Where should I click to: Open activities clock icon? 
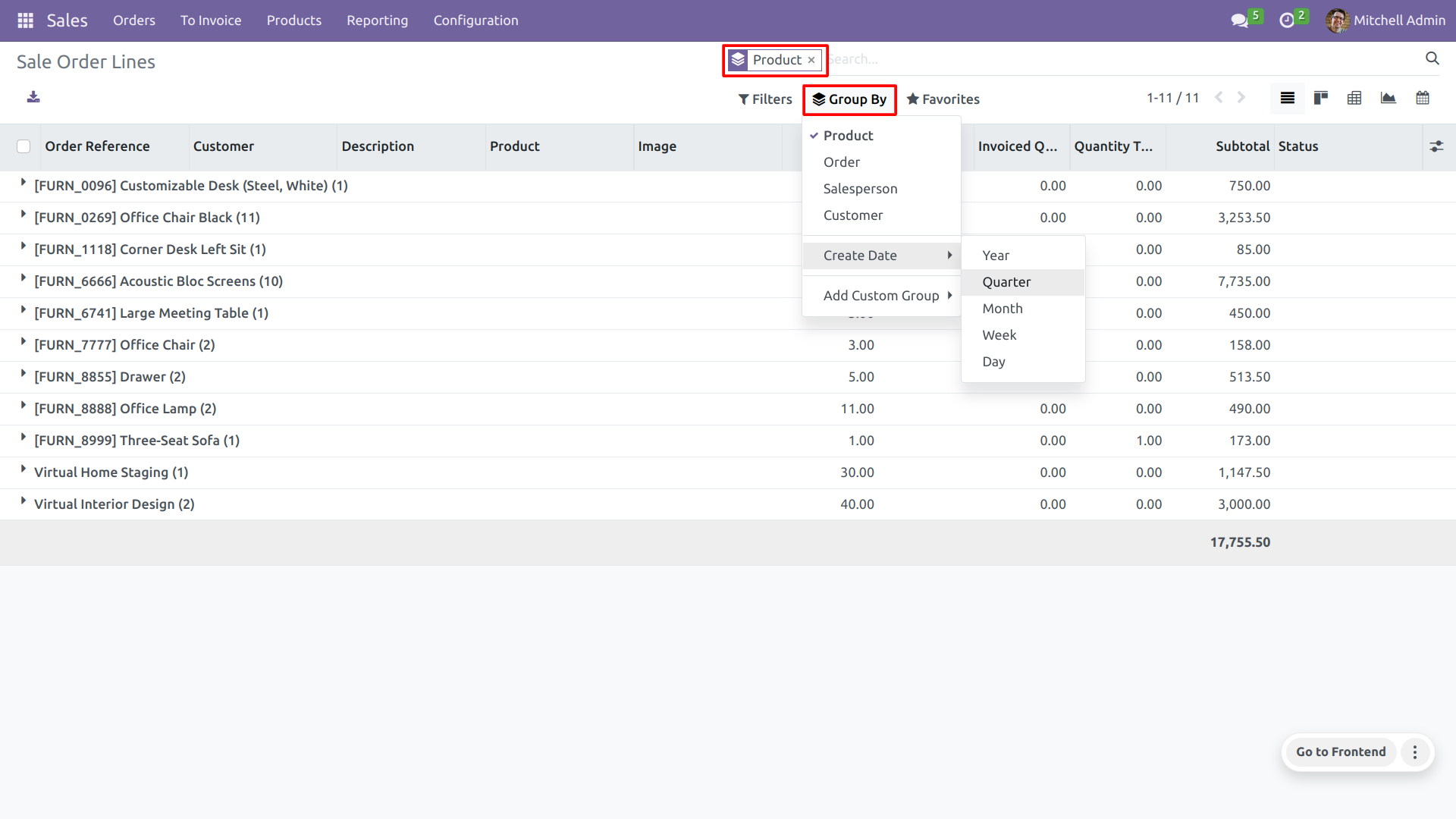click(x=1287, y=20)
